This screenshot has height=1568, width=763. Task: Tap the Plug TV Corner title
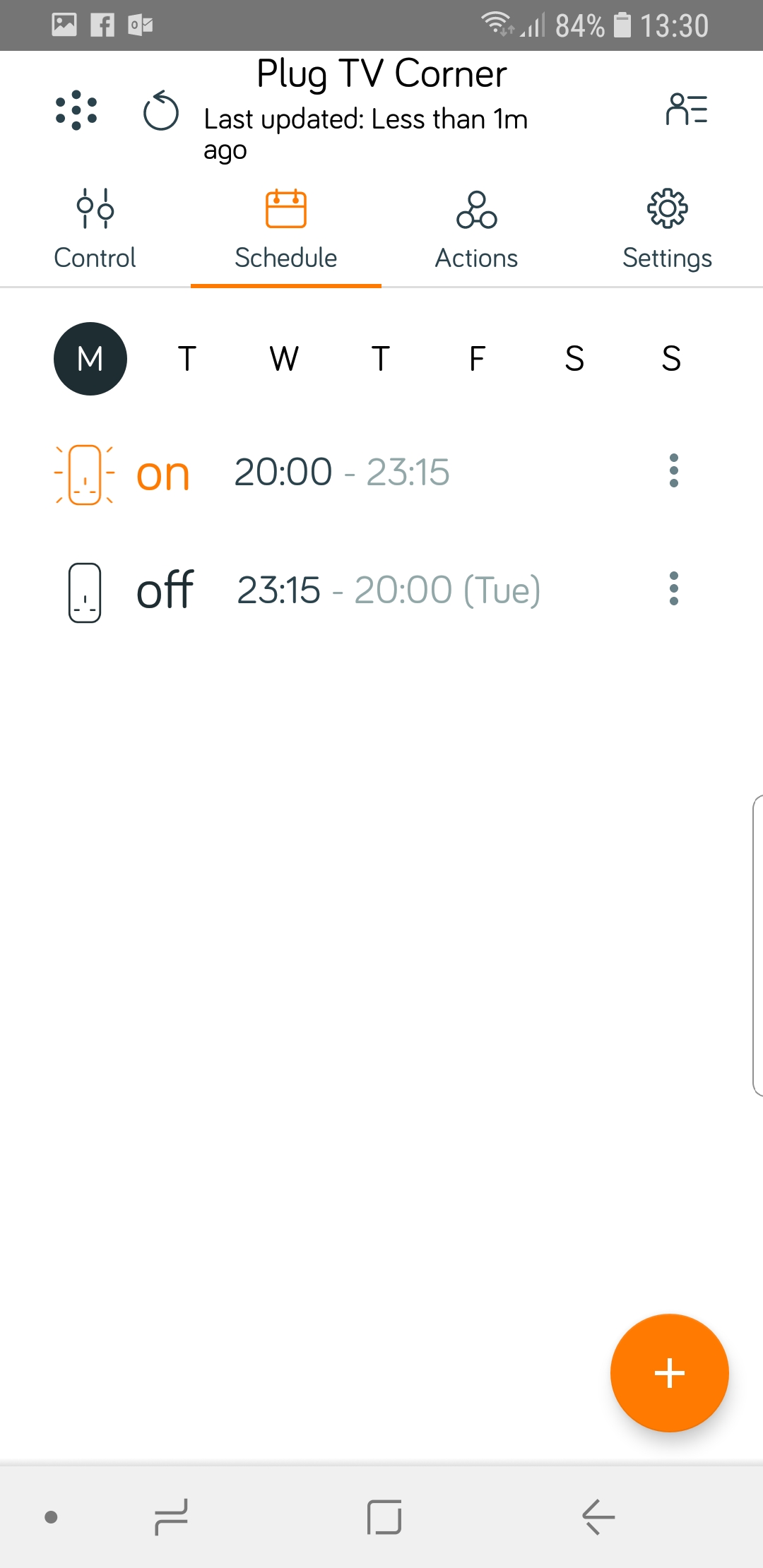(381, 73)
